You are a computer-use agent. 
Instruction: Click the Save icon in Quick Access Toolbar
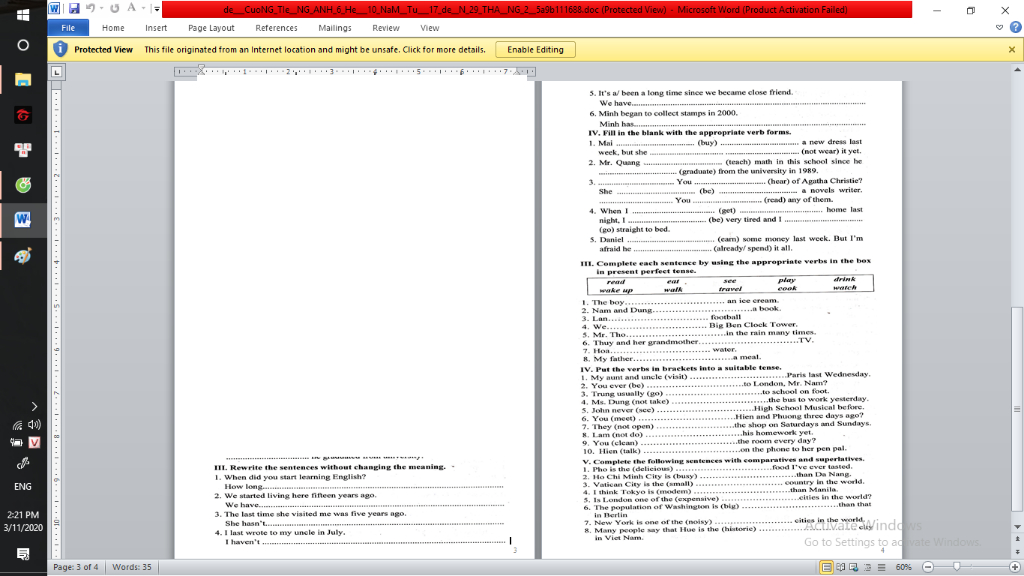click(74, 8)
